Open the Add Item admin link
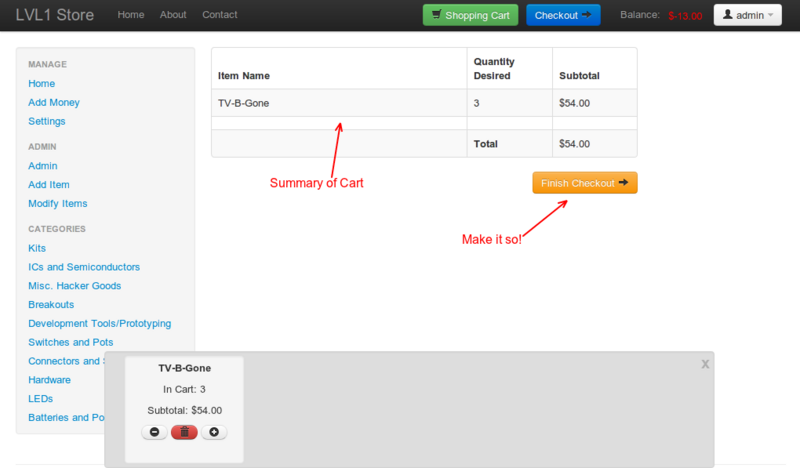Screen dimensions: 800x468 pyautogui.click(x=49, y=185)
